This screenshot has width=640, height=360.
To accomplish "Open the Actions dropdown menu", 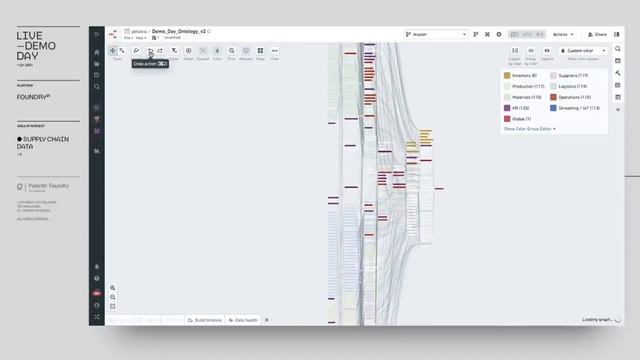I will pos(563,35).
